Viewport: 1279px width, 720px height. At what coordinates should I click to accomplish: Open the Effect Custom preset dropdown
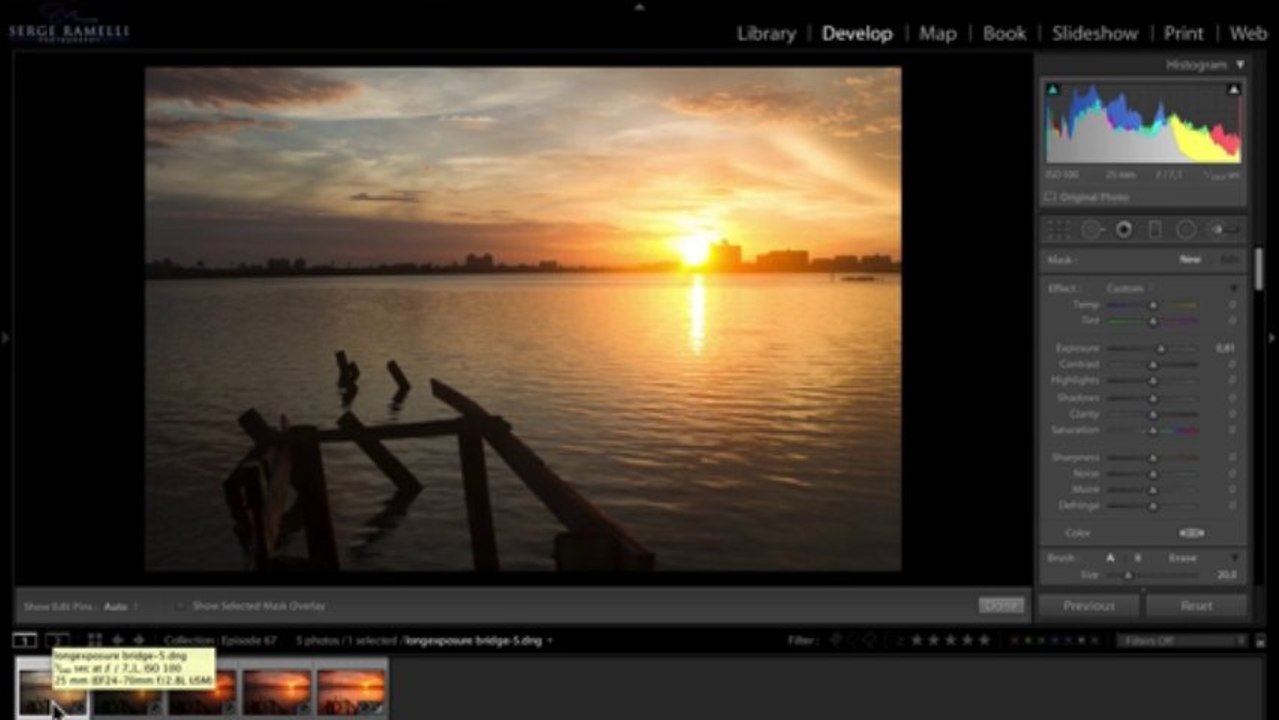pos(1130,289)
